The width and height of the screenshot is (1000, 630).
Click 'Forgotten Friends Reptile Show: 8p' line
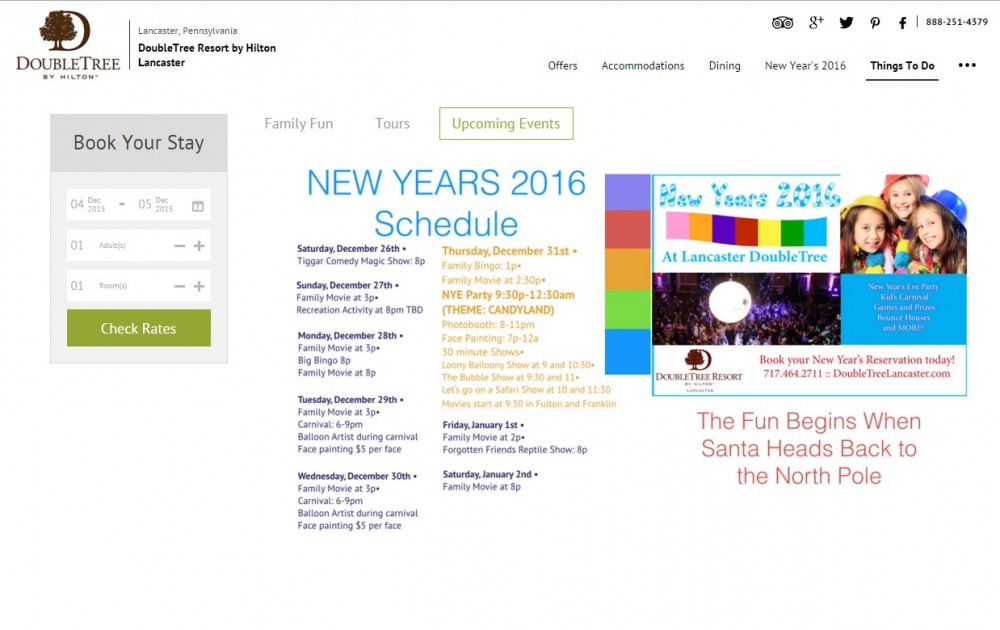point(515,450)
